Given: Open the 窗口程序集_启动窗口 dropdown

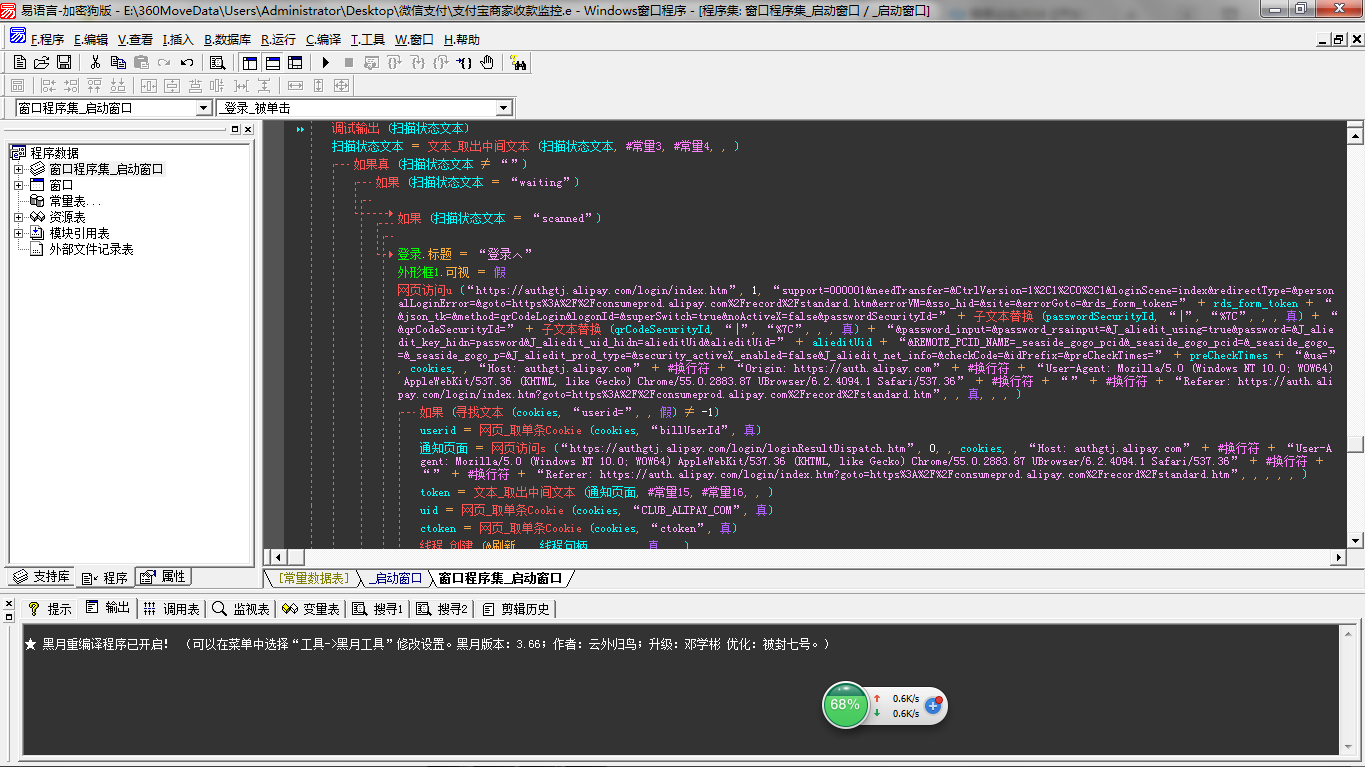Looking at the screenshot, I should pos(203,108).
